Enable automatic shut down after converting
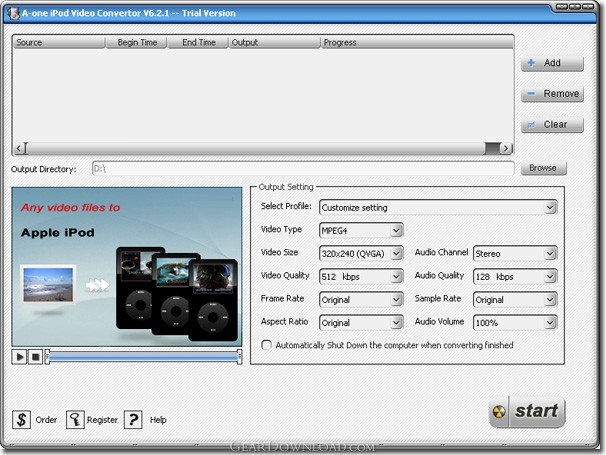 pos(266,345)
